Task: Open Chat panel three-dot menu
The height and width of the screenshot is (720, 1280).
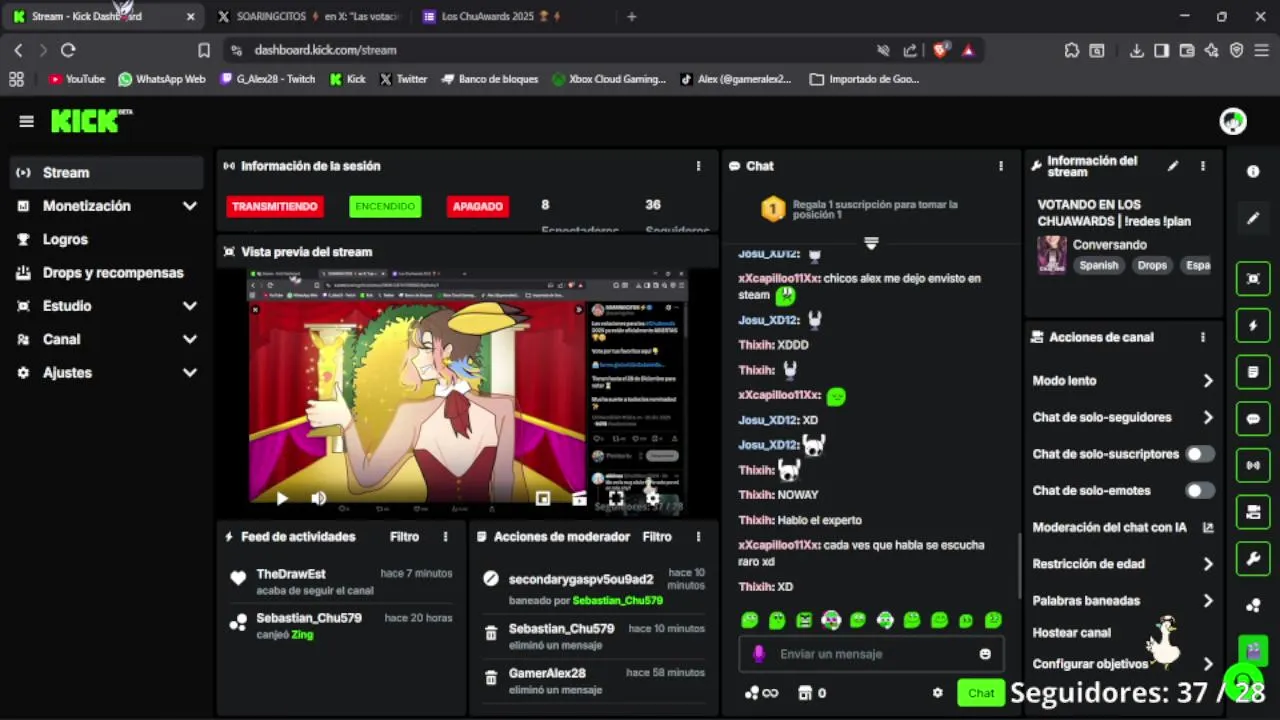Action: coord(1001,166)
